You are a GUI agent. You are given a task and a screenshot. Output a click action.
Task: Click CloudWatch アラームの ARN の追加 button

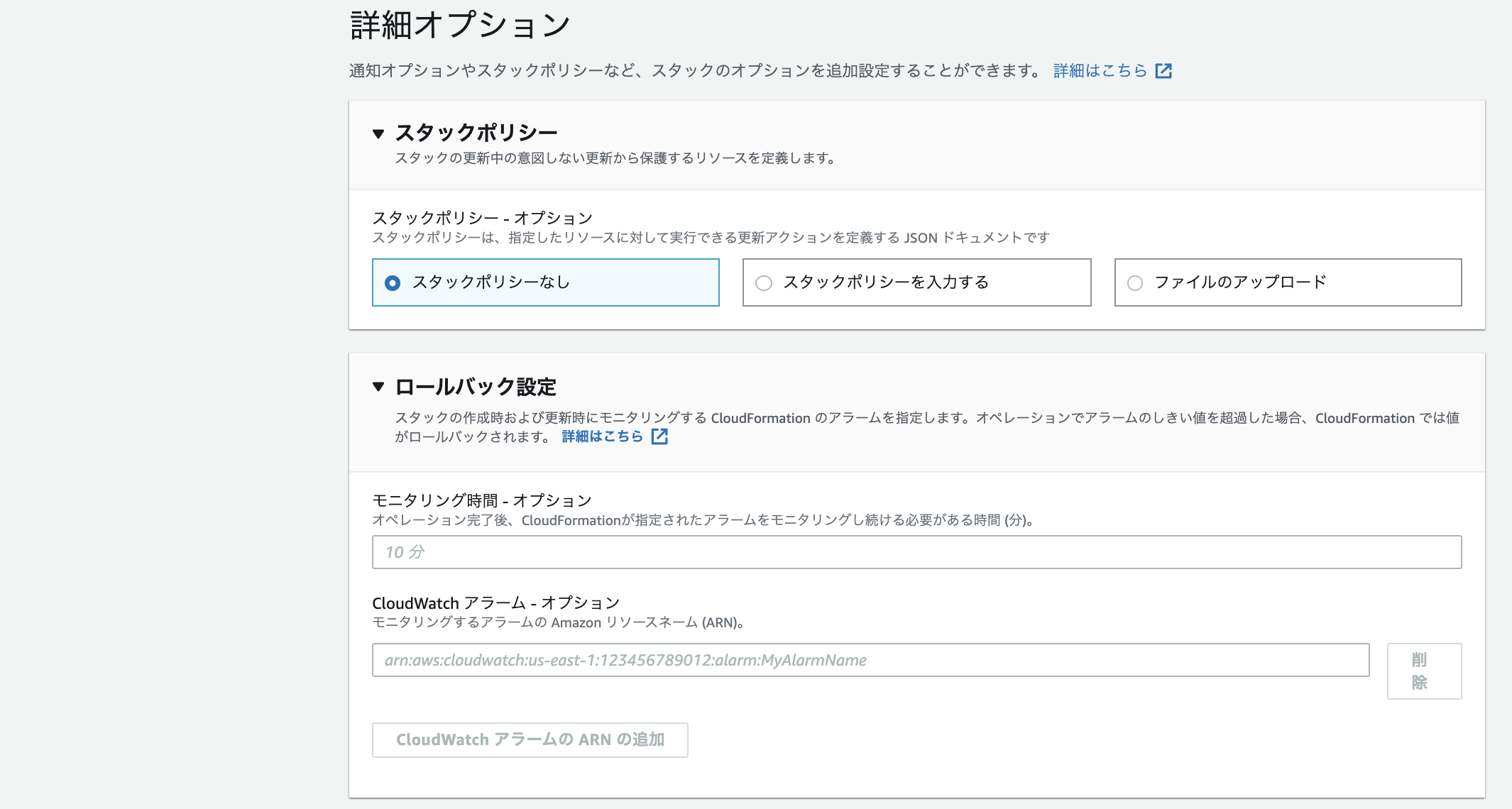click(530, 740)
